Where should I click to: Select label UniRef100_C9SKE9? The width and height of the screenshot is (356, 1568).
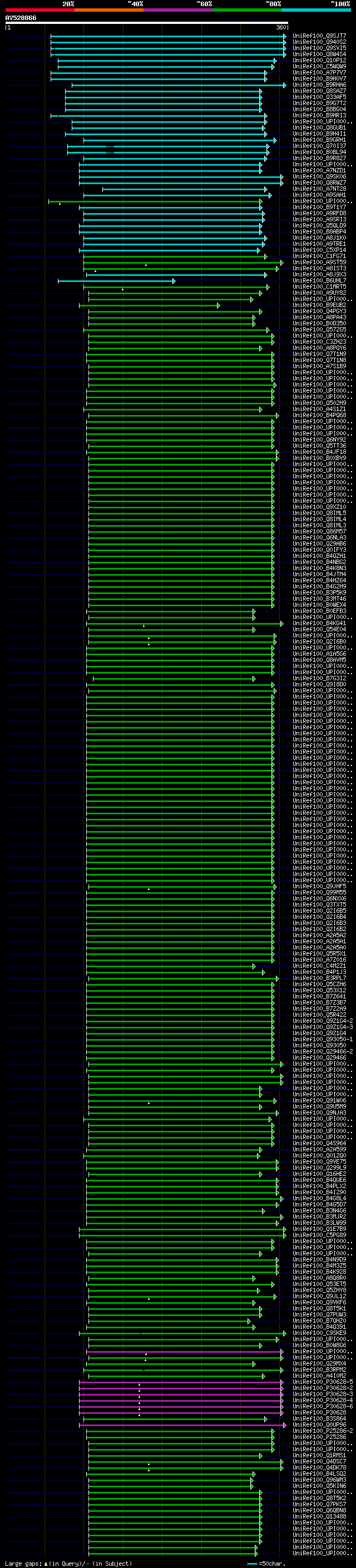click(319, 1332)
